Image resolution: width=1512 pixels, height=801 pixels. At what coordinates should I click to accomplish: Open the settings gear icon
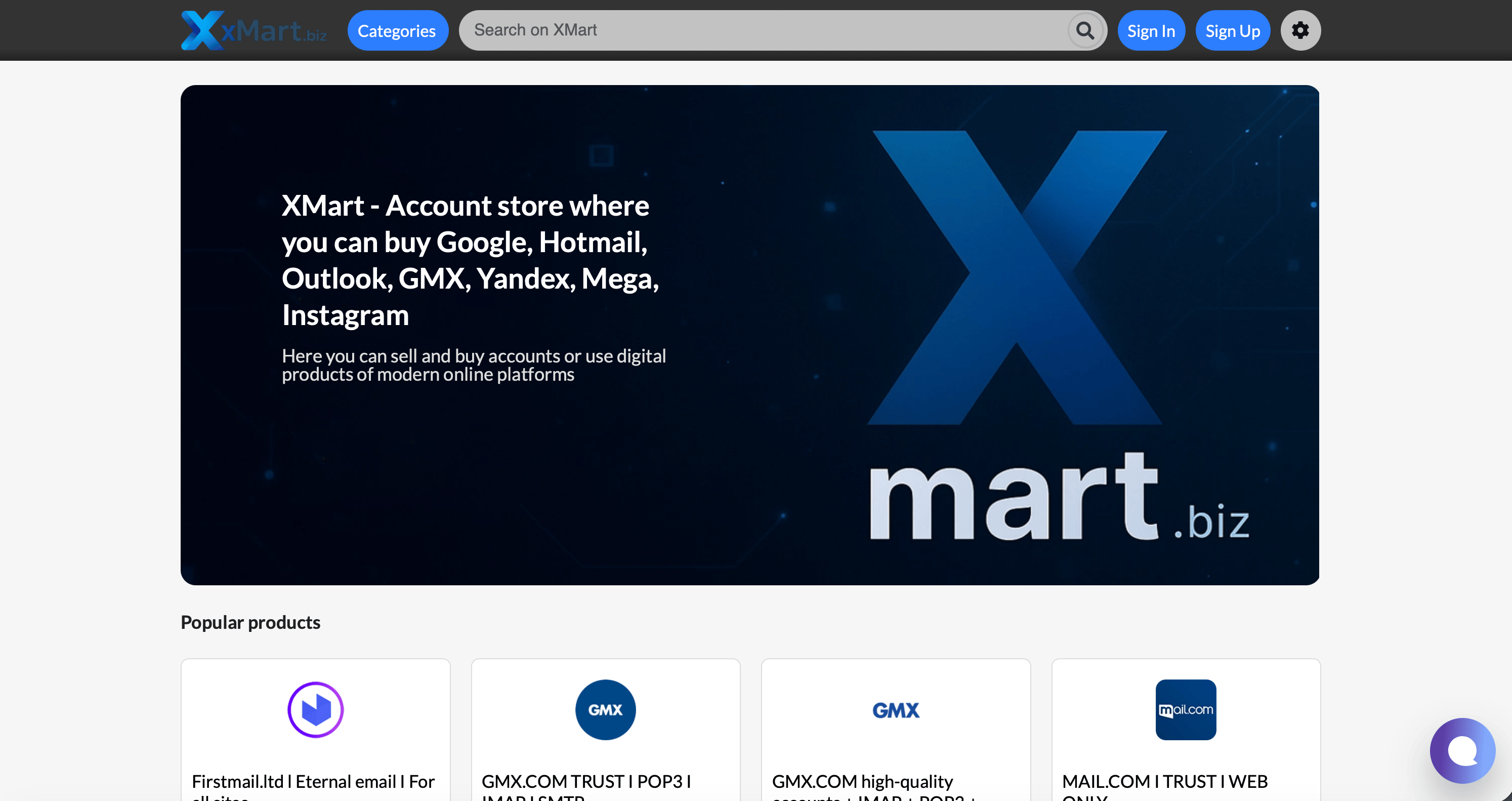click(1300, 30)
